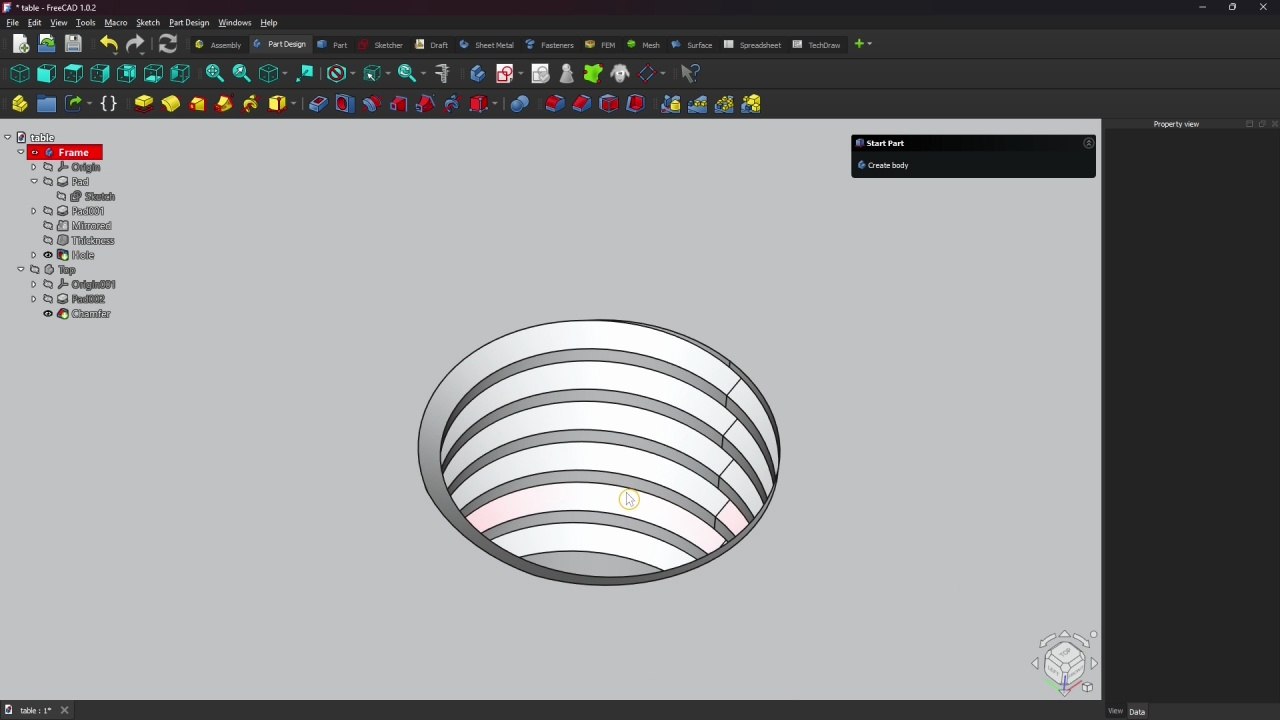Switch to the Spreadsheet workbench tab
The image size is (1280, 720).
(x=753, y=44)
